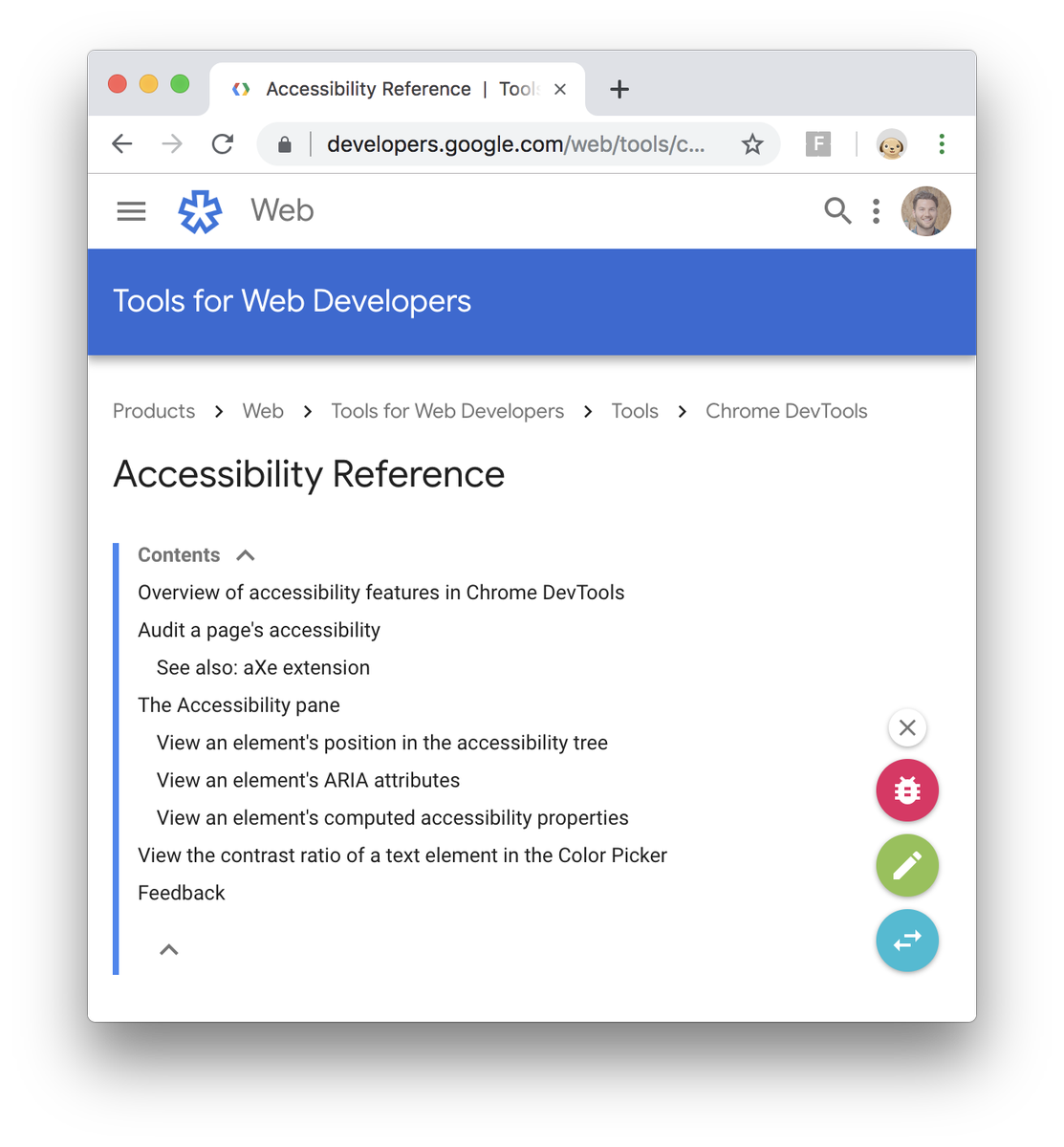The image size is (1064, 1147).
Task: Click the user account profile photo
Action: pyautogui.click(x=925, y=211)
